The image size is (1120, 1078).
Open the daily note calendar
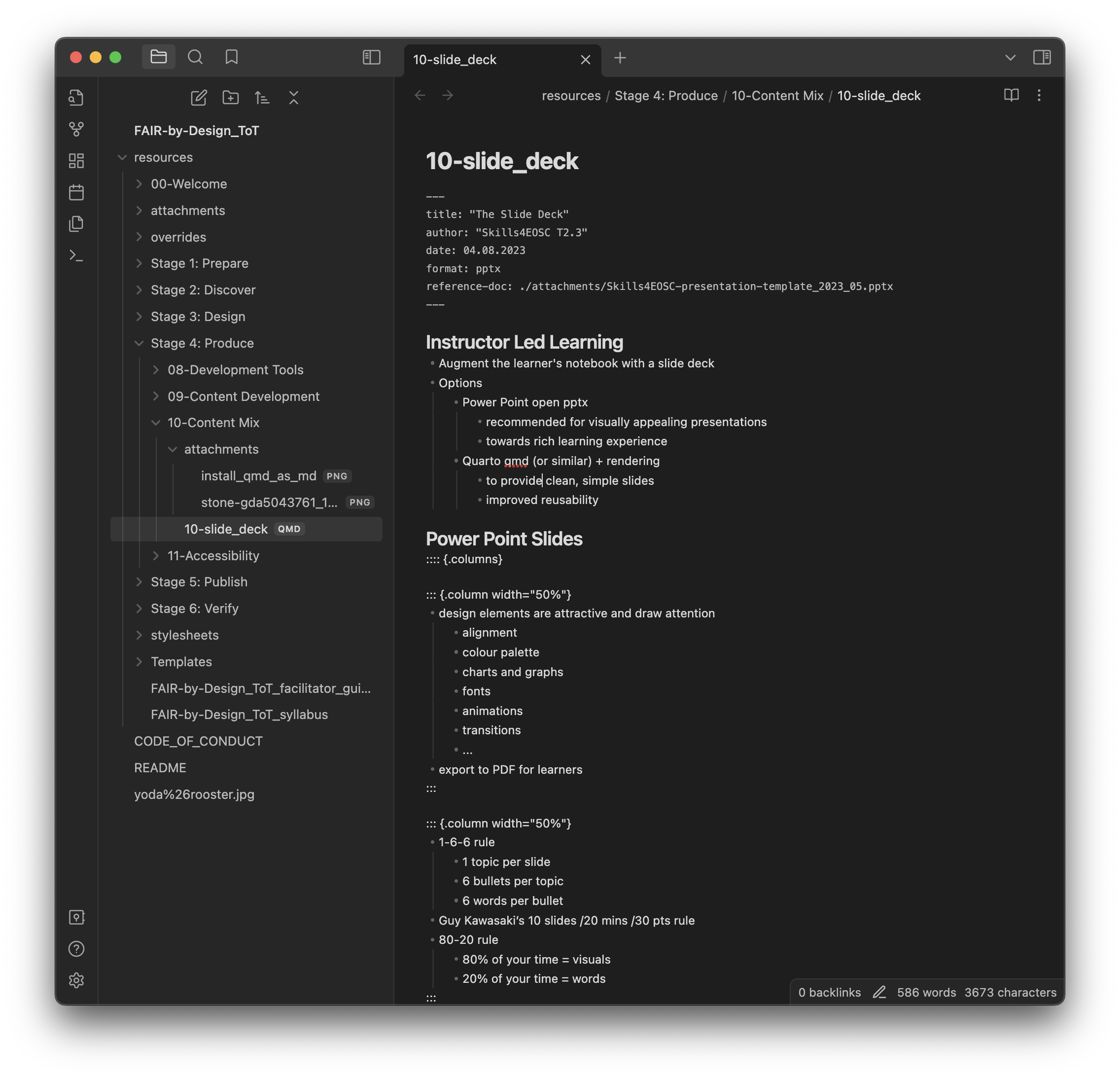(76, 192)
